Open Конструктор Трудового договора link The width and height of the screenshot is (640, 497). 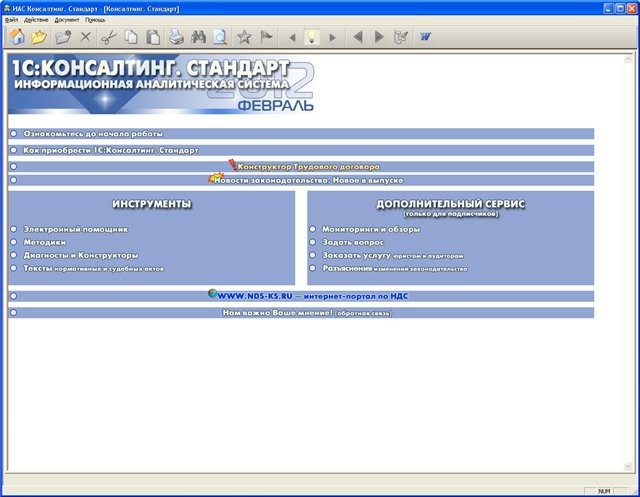[309, 166]
